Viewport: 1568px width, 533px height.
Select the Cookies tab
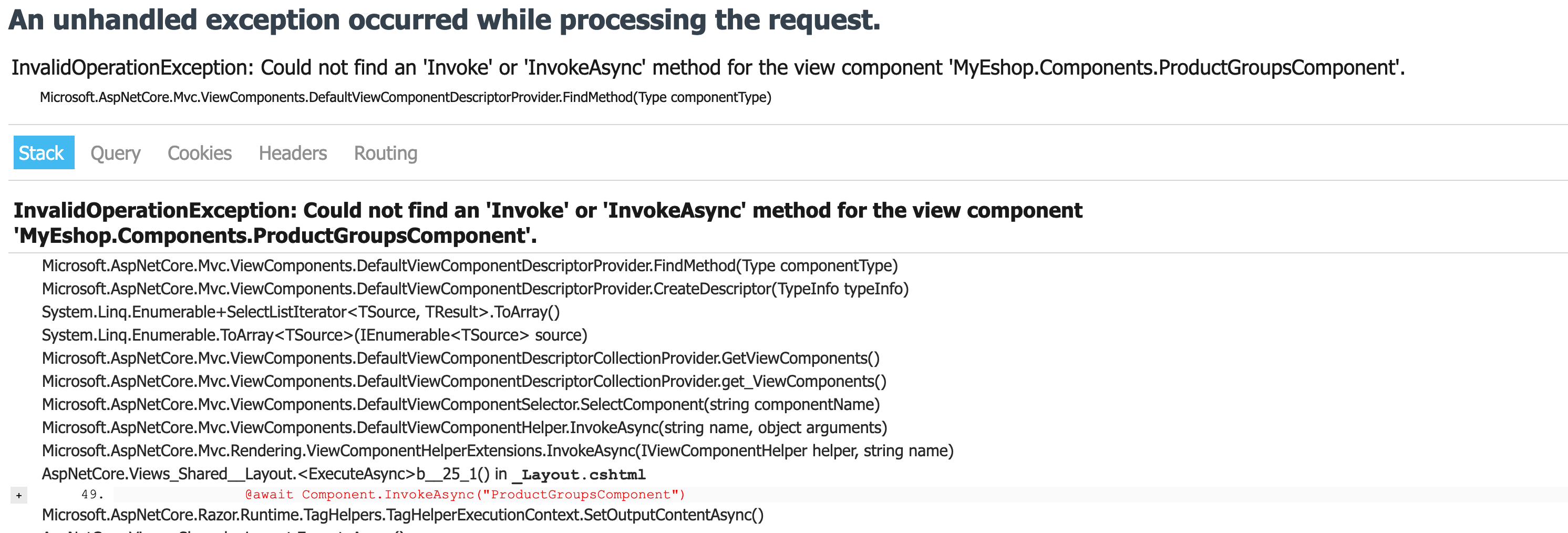pos(199,153)
